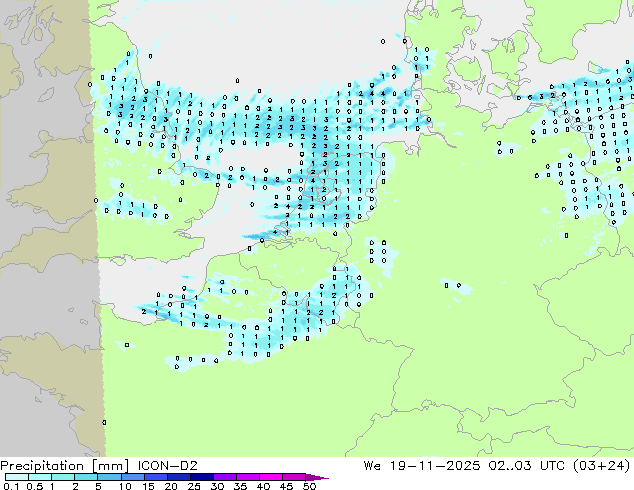
Task: Click the 0.1–0.5 mm legend color swatch
Action: point(17,477)
